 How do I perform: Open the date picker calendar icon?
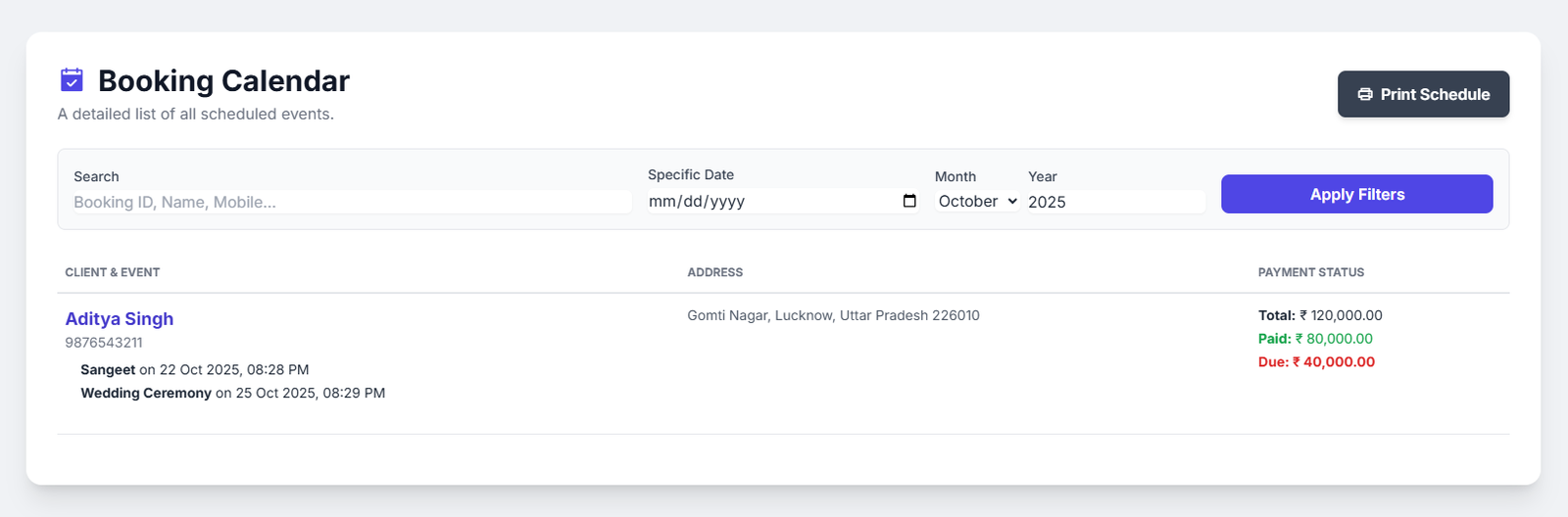pyautogui.click(x=909, y=201)
